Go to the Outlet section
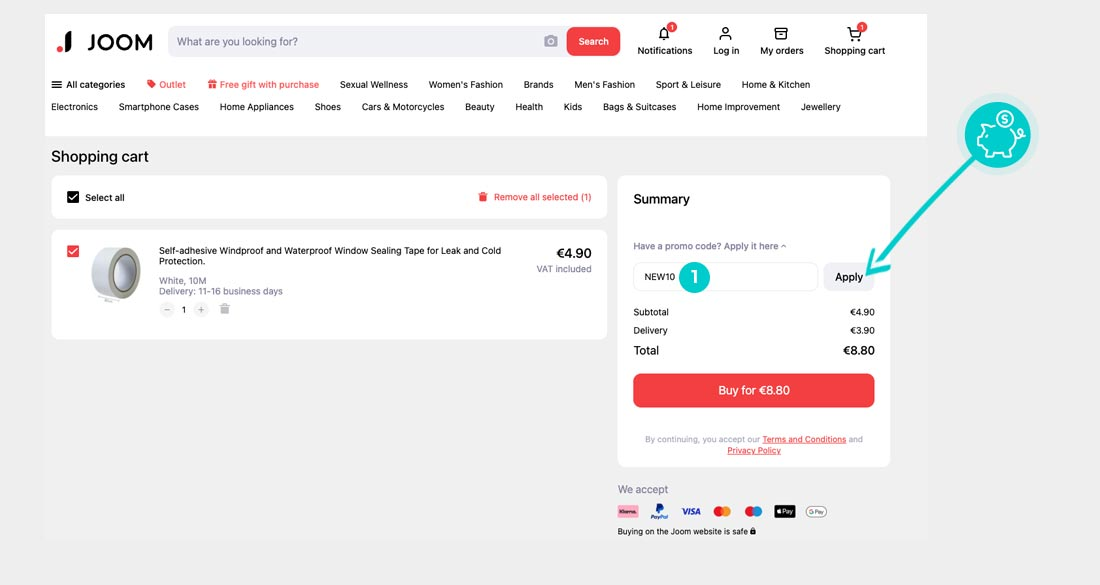Screen dimensions: 1100x585 click(166, 85)
